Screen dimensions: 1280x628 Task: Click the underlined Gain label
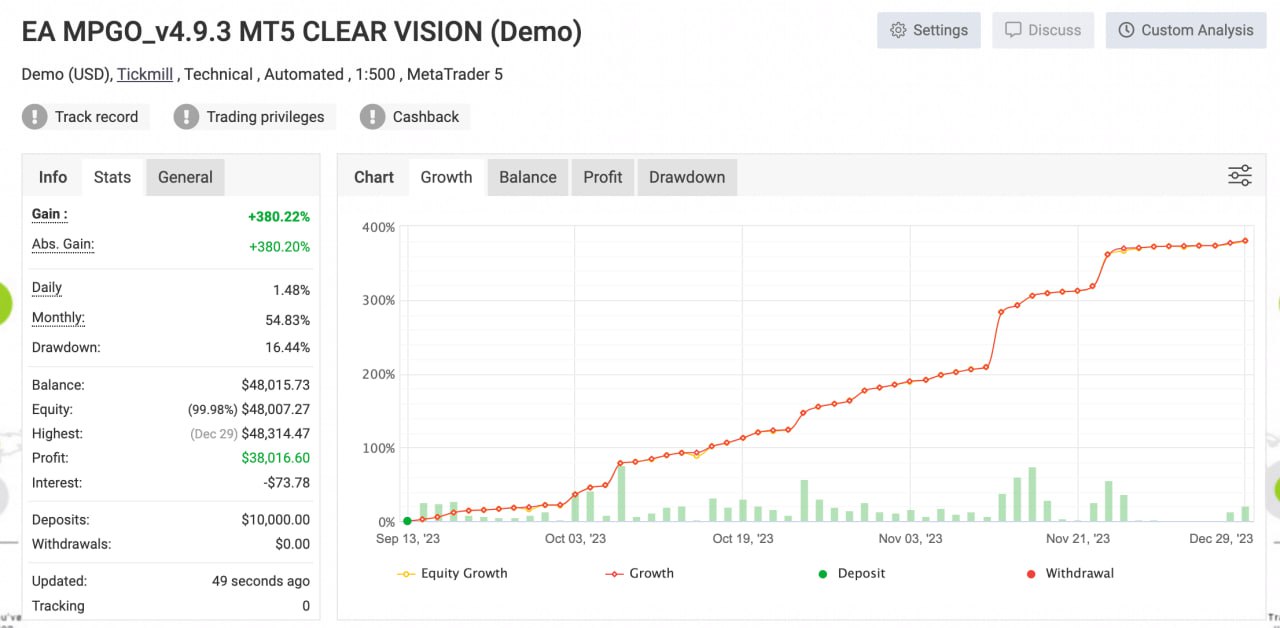pos(50,214)
